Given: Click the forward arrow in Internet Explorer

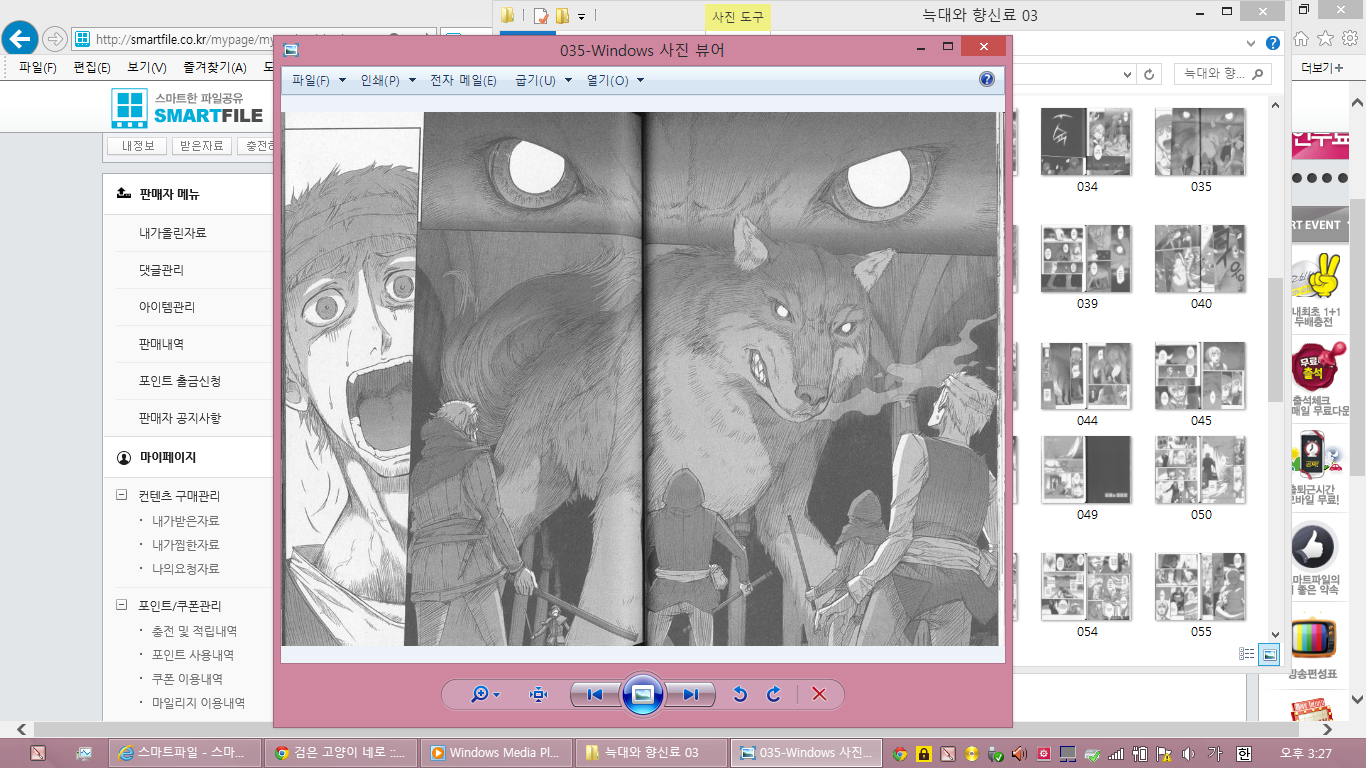Looking at the screenshot, I should coord(54,39).
